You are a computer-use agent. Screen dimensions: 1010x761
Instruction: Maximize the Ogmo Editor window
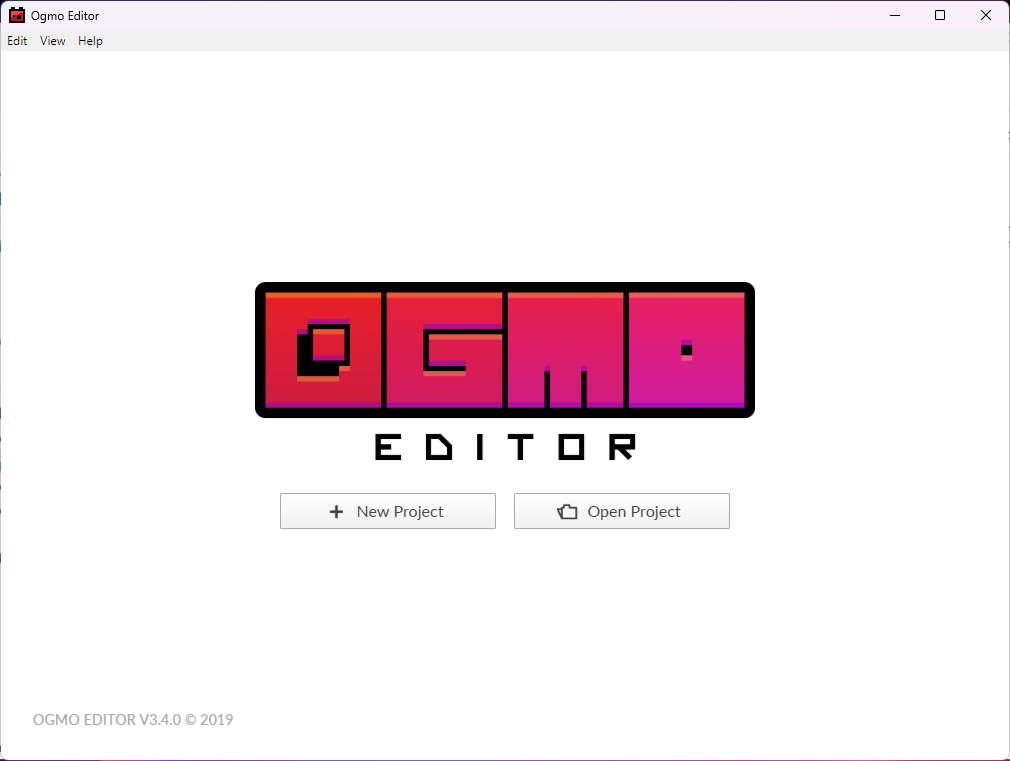tap(940, 15)
